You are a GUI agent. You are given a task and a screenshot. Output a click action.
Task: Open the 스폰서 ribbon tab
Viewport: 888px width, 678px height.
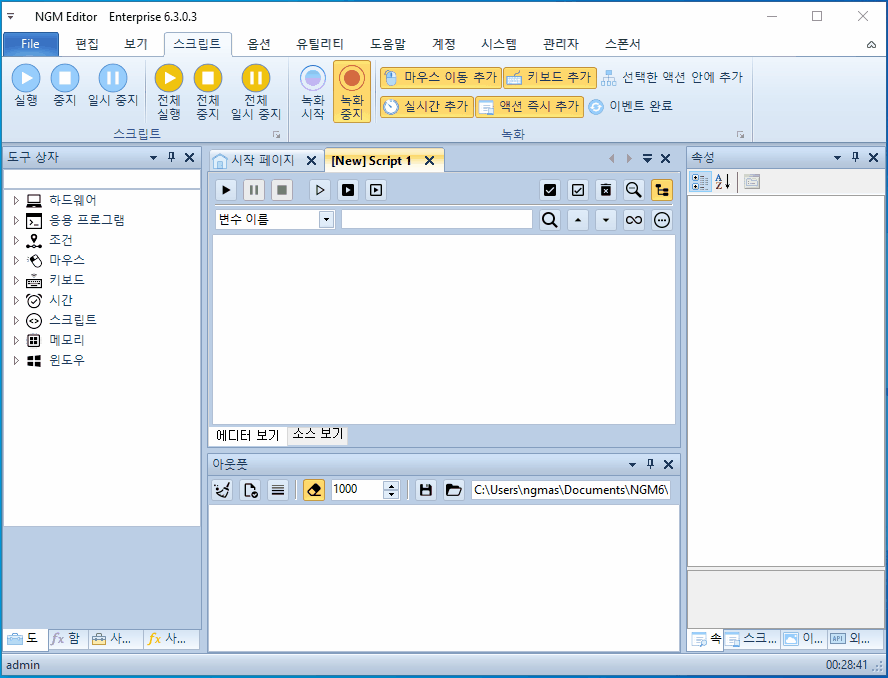coord(622,44)
